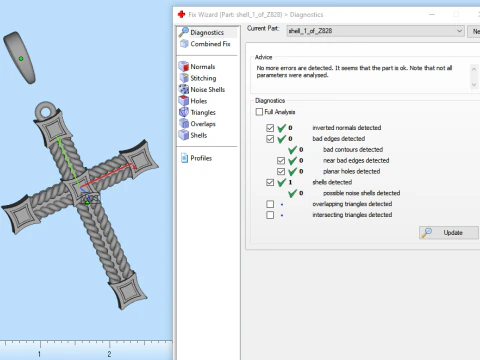Open the Stitching fix icon

pos(184,78)
